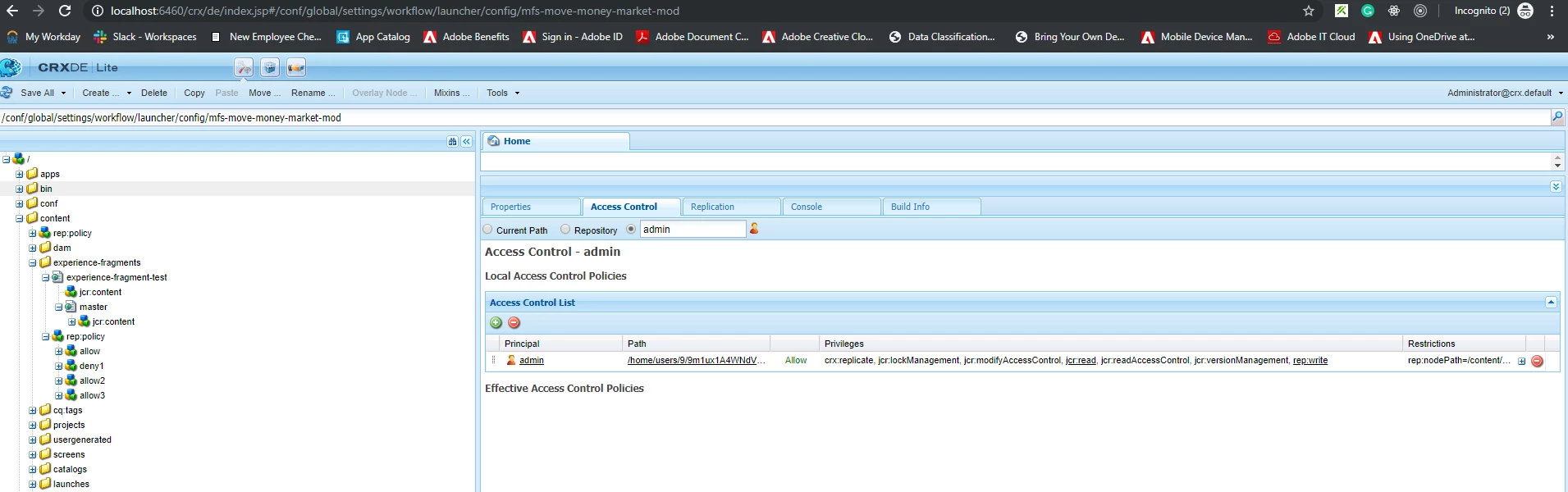Click the deny1 policy node icon

[71, 365]
